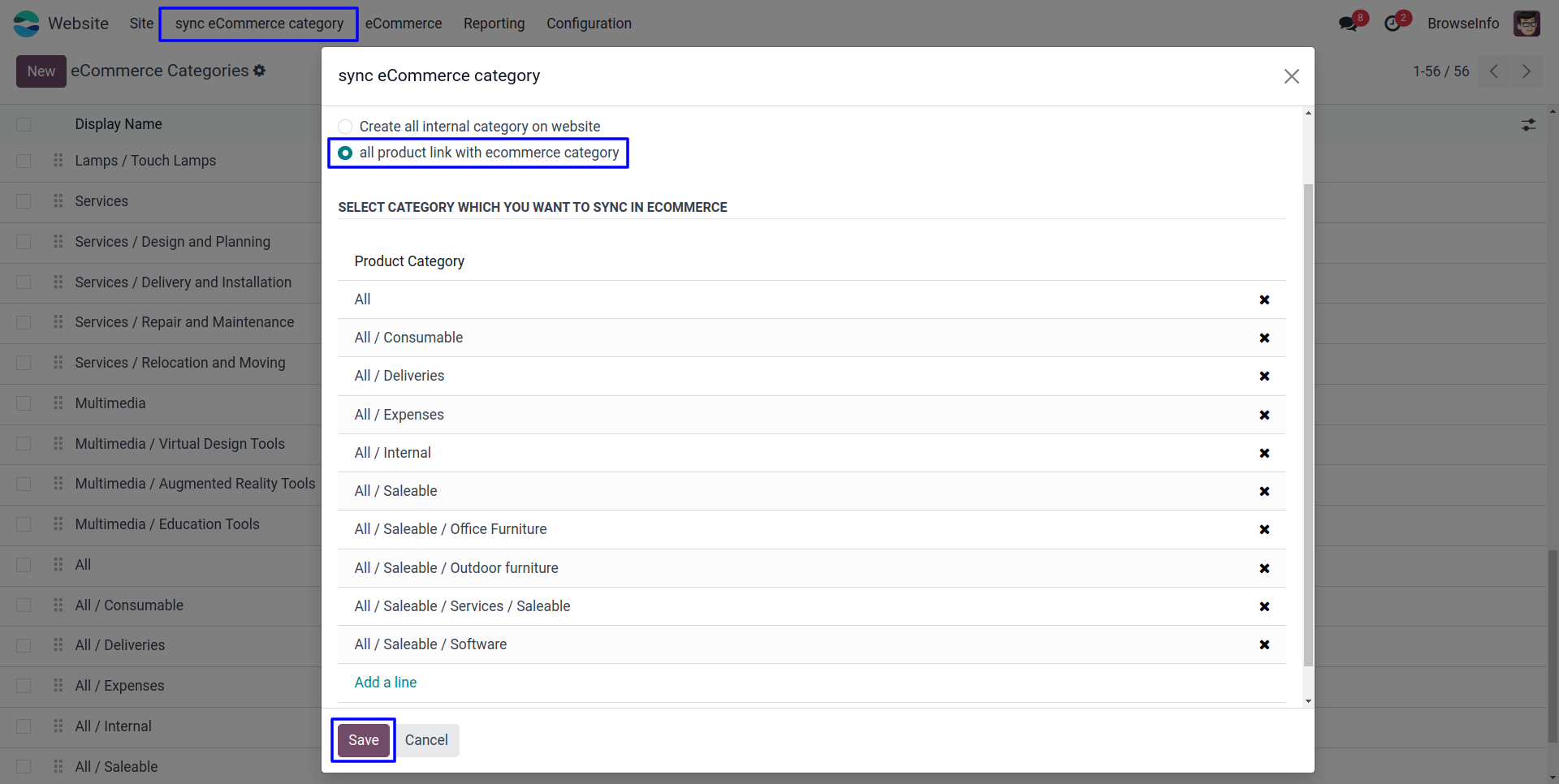Open the Reporting menu
1559x784 pixels.
(494, 24)
